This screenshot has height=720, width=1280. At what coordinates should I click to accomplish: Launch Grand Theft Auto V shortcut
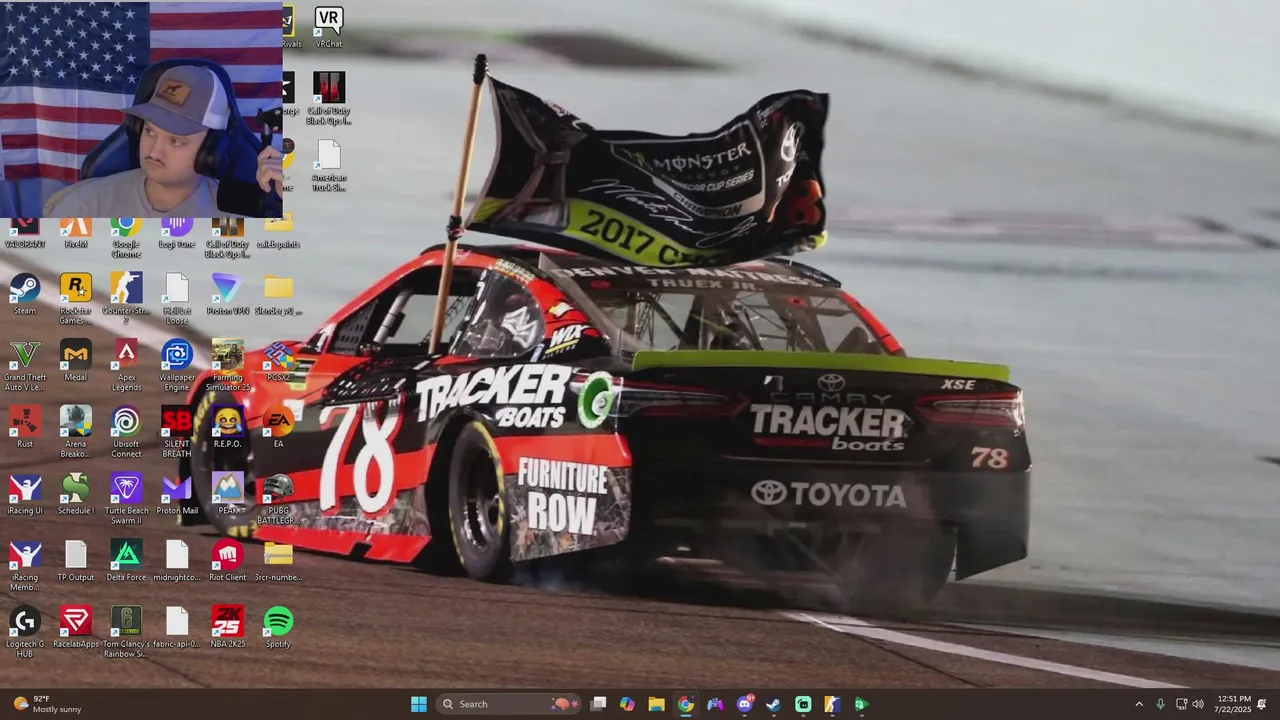[x=25, y=365]
